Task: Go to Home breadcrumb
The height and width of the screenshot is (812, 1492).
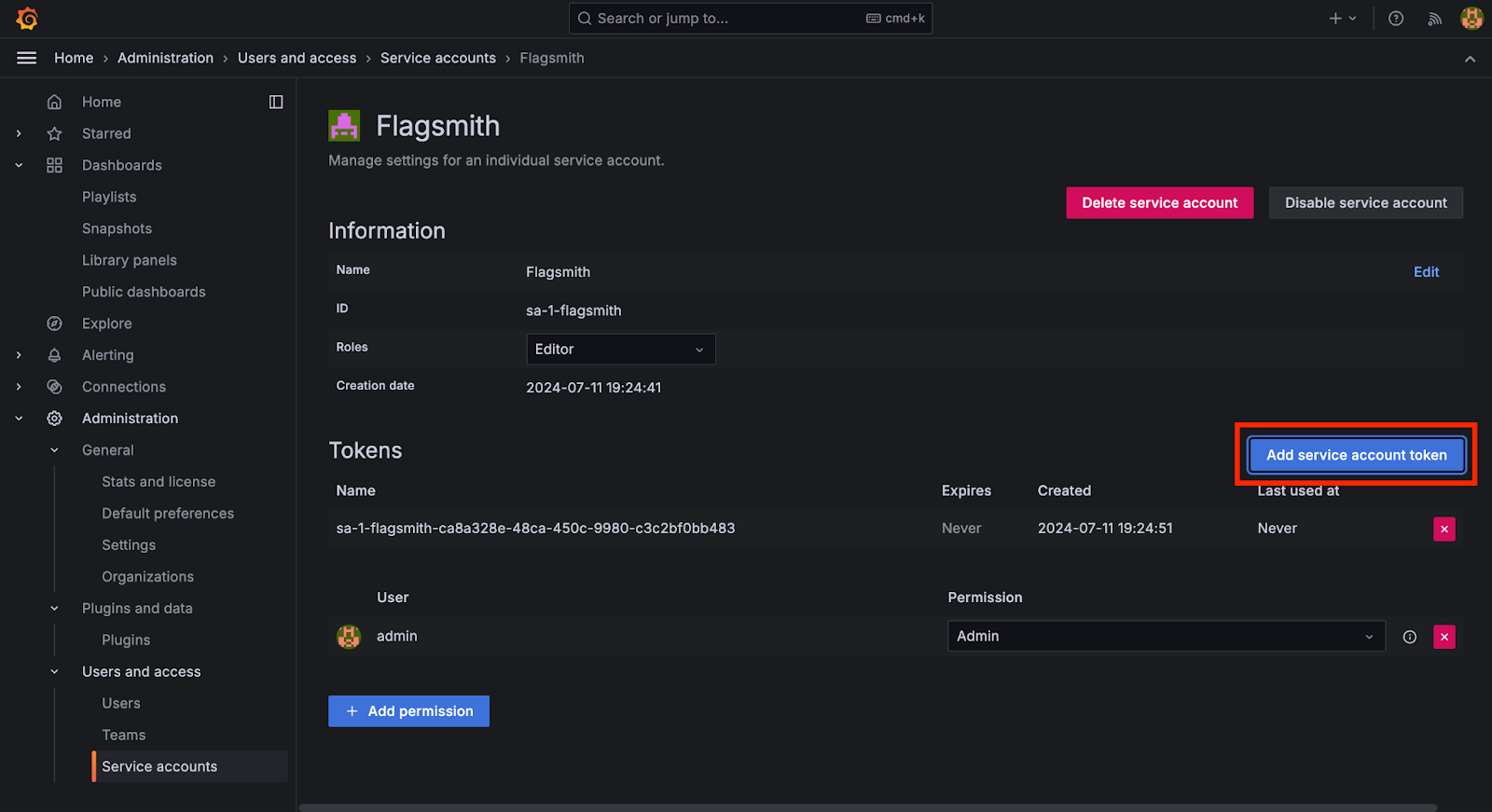Action: [74, 58]
